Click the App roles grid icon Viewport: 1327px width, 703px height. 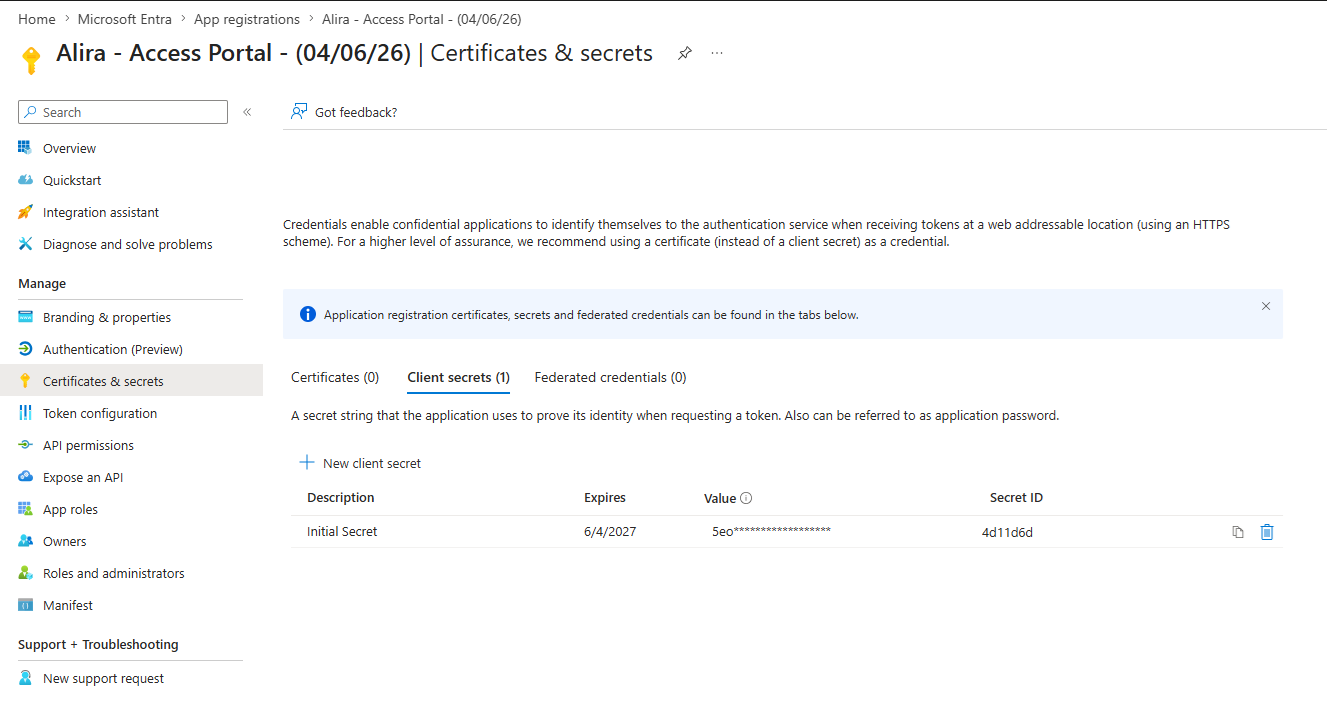click(x=25, y=509)
